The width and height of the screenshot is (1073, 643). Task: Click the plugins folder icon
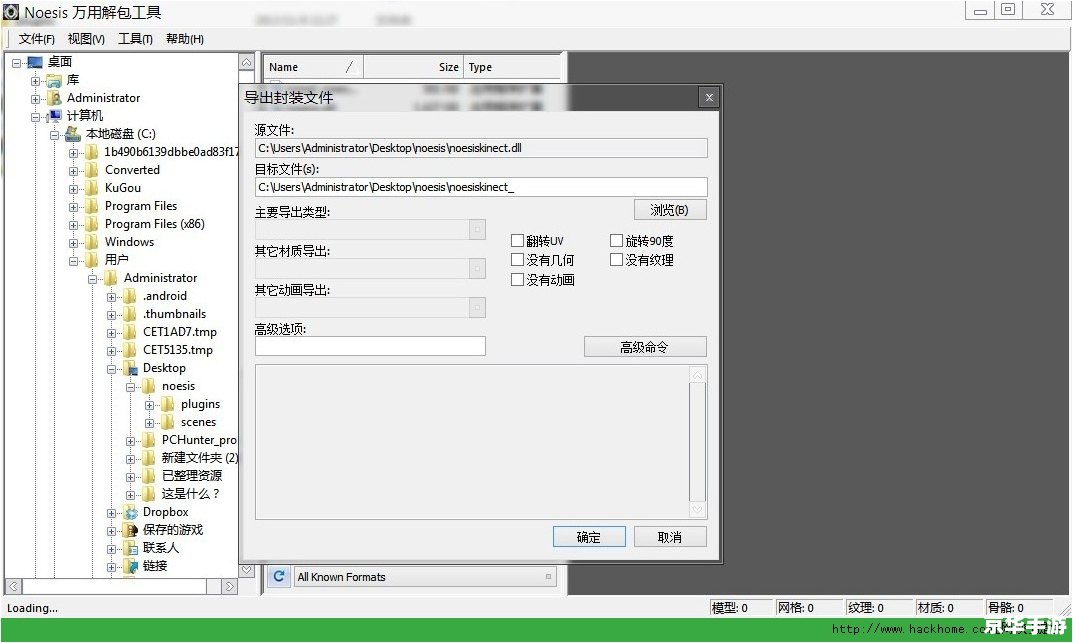[168, 404]
